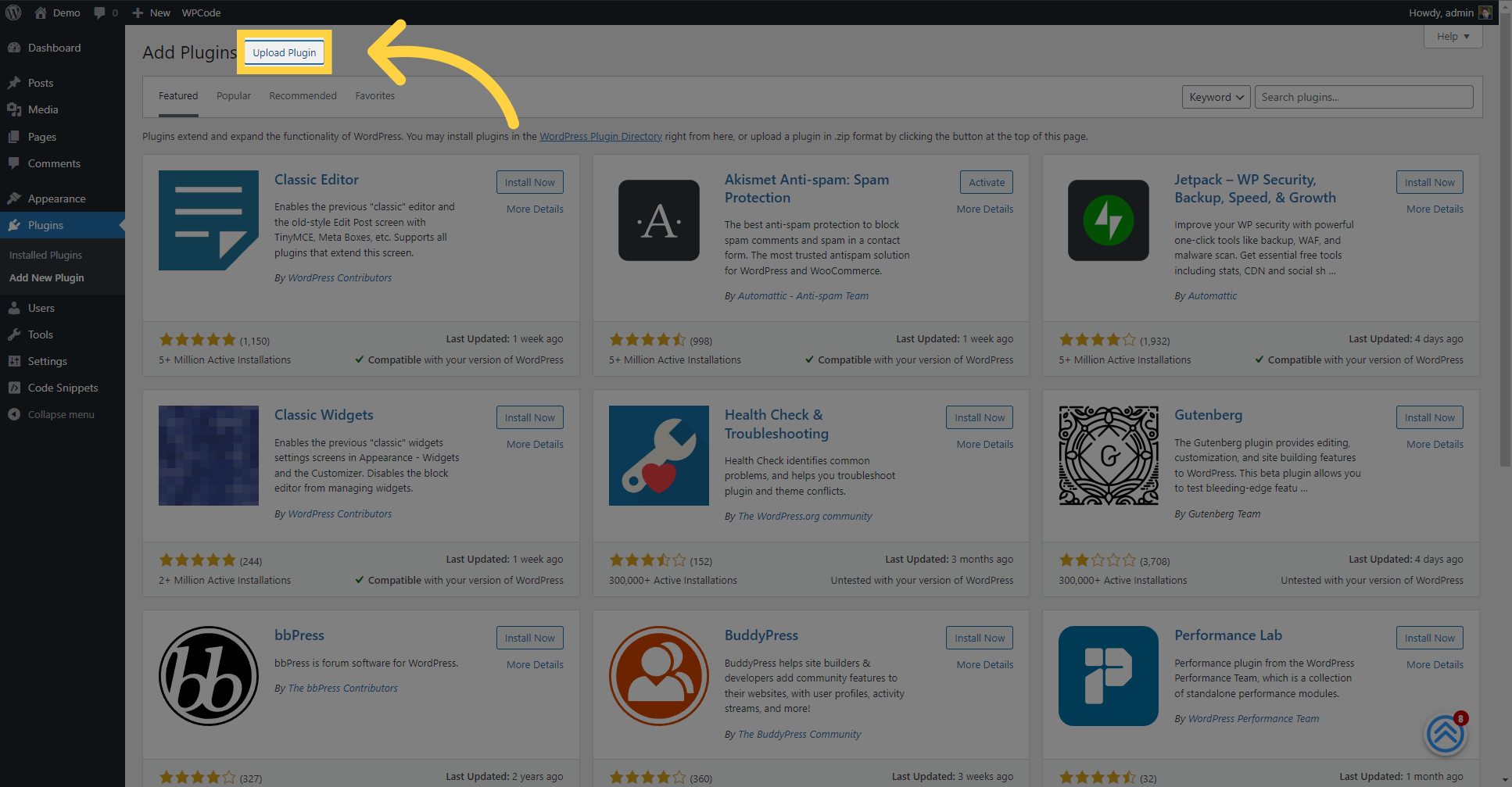The image size is (1512, 787).
Task: Click the floating scroll-to-top chevron button
Action: point(1445,735)
